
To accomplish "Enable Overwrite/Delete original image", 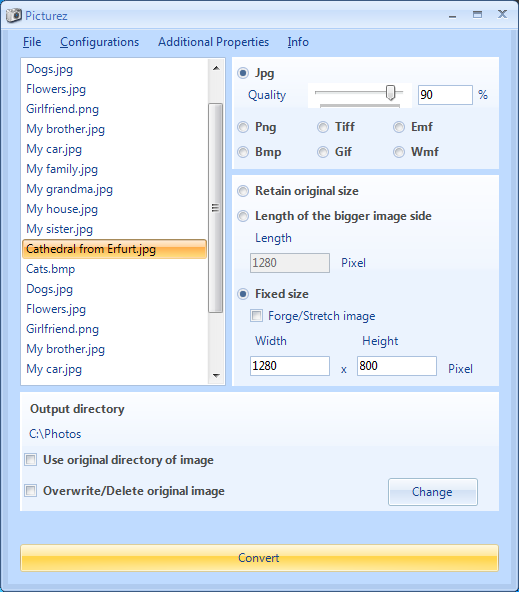I will [31, 491].
